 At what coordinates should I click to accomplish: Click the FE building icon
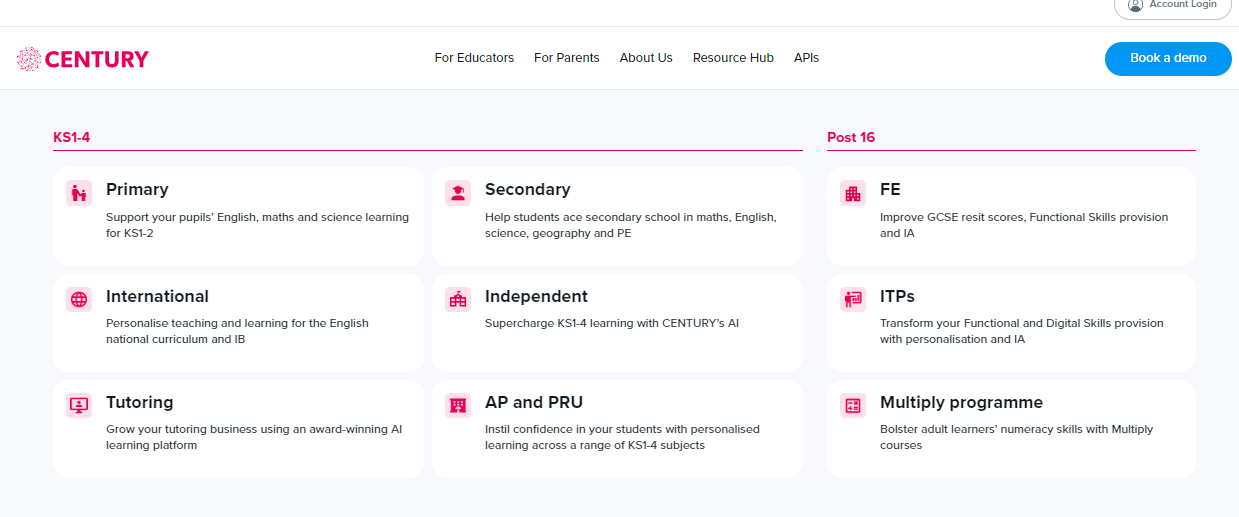[853, 193]
